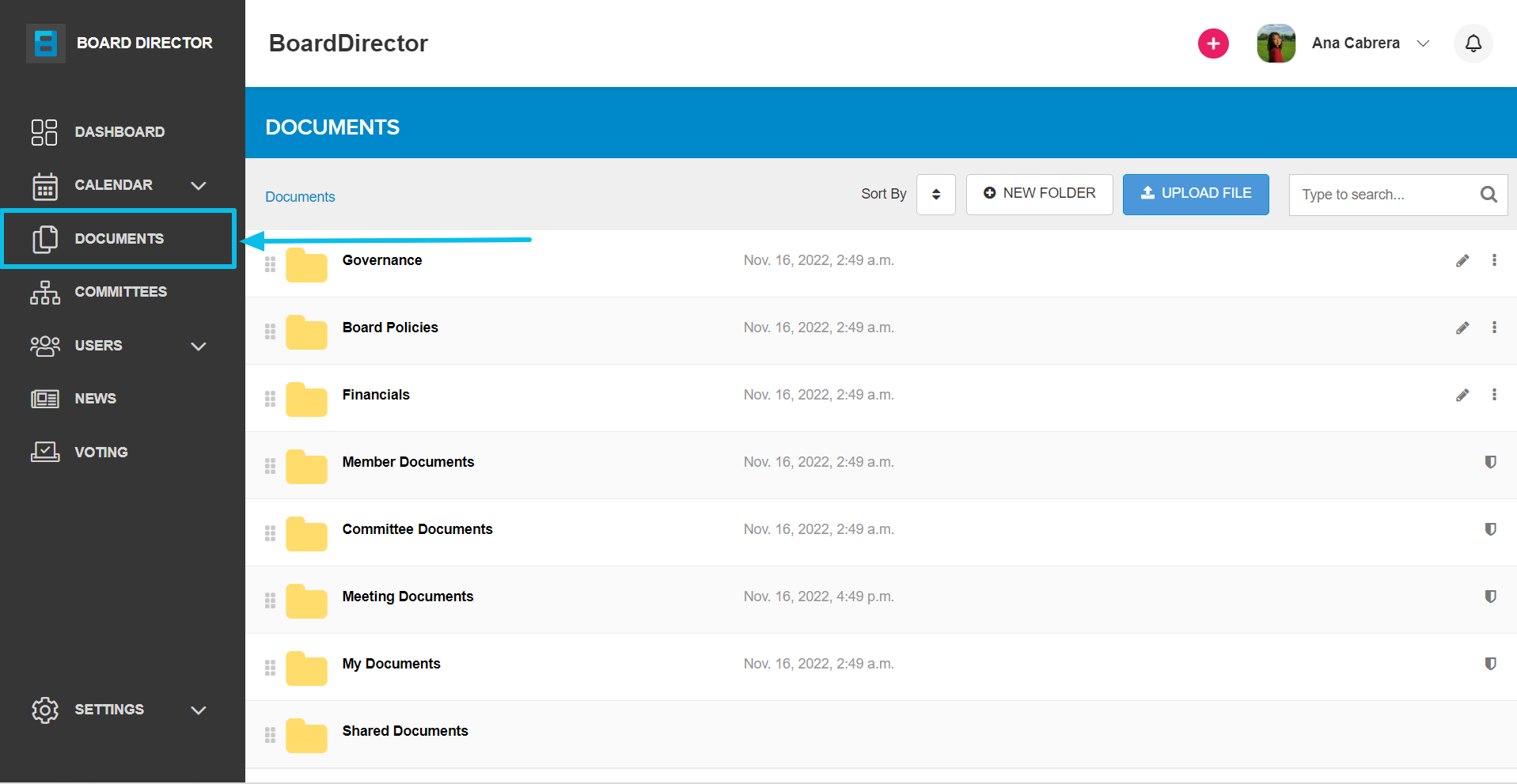Click the Member Documents drag handle
This screenshot has width=1517, height=784.
click(270, 466)
